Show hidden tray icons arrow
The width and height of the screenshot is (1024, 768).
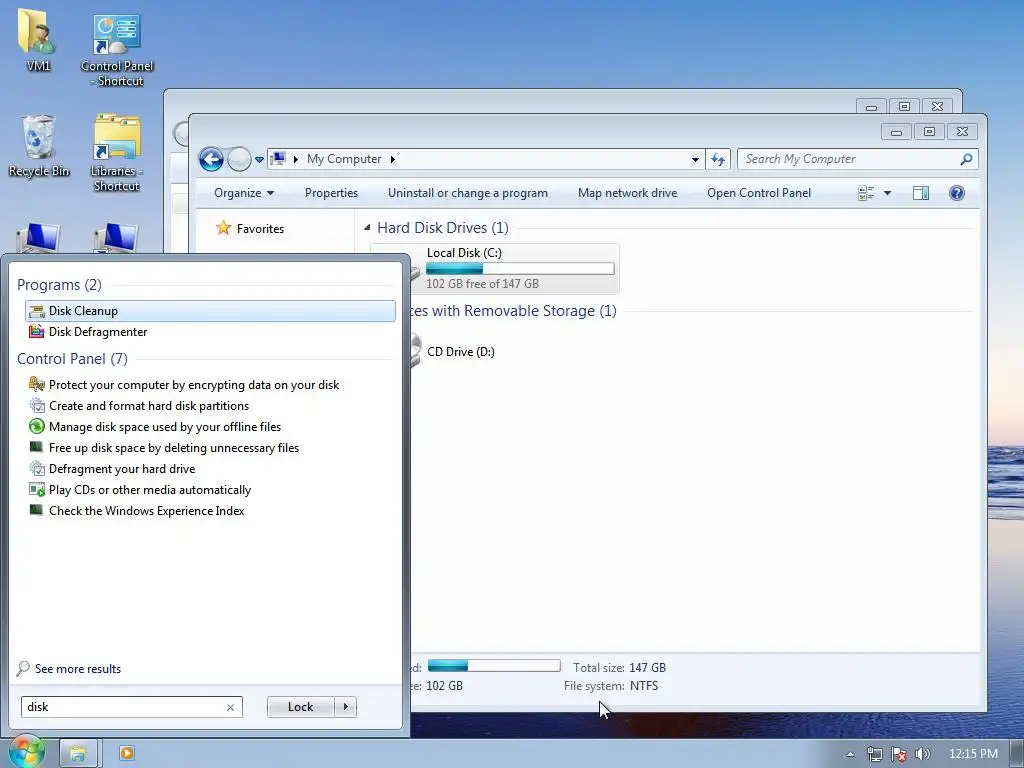tap(850, 754)
